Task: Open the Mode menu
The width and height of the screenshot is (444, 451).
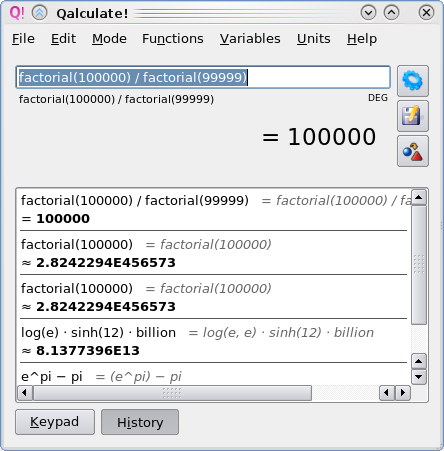Action: [x=109, y=39]
